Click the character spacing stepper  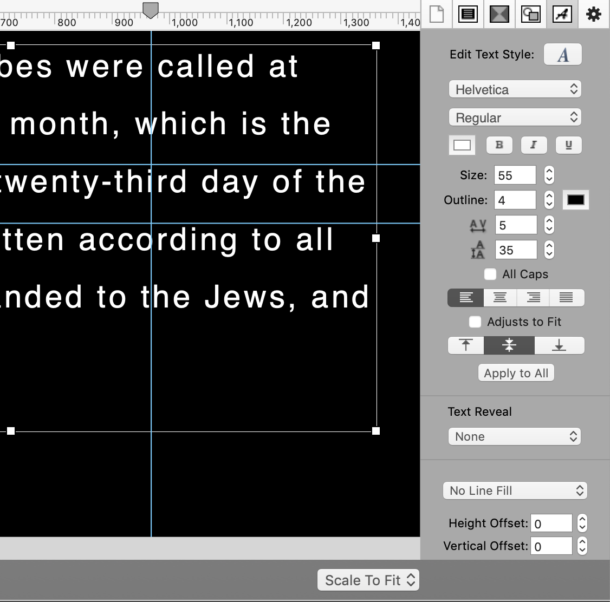point(549,225)
